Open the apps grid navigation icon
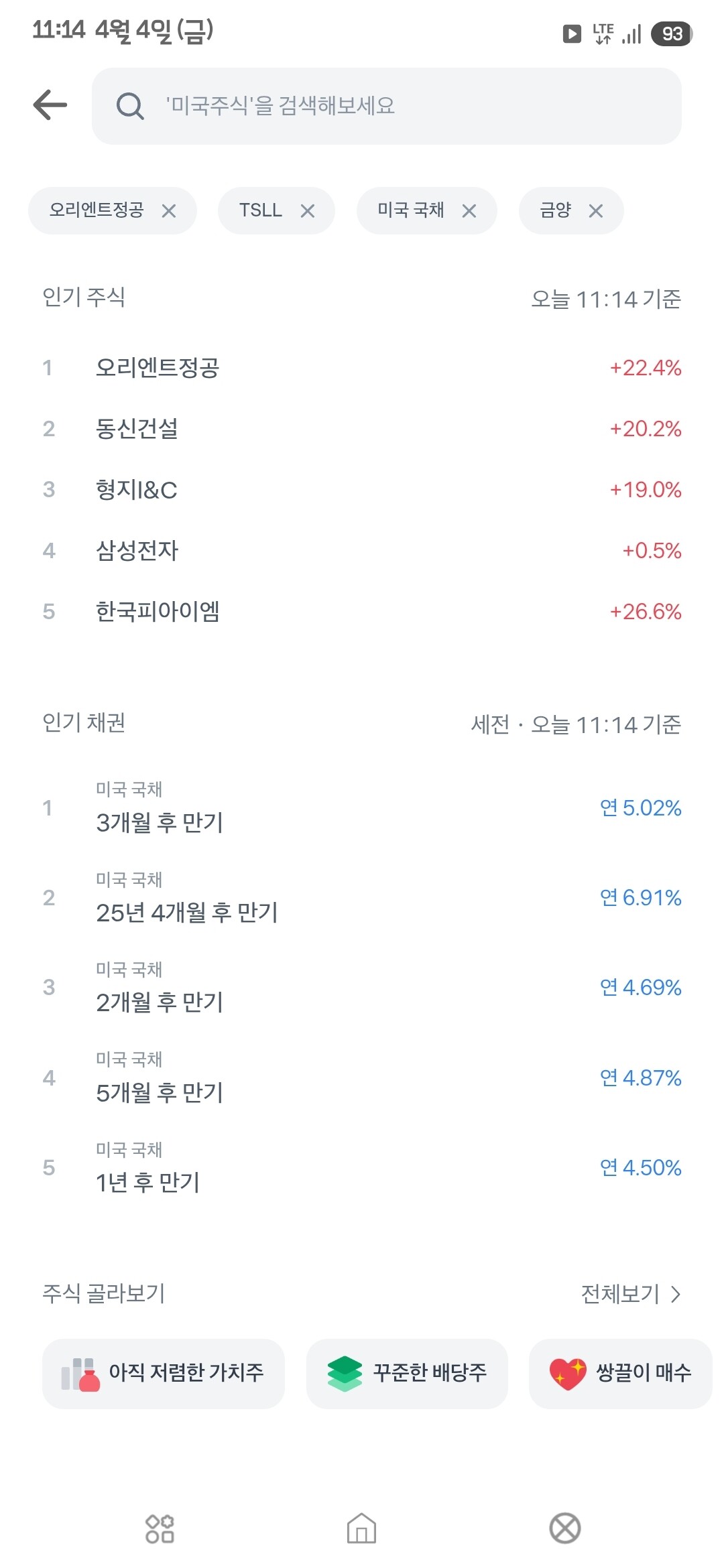This screenshot has height=1568, width=724. coord(160,1528)
